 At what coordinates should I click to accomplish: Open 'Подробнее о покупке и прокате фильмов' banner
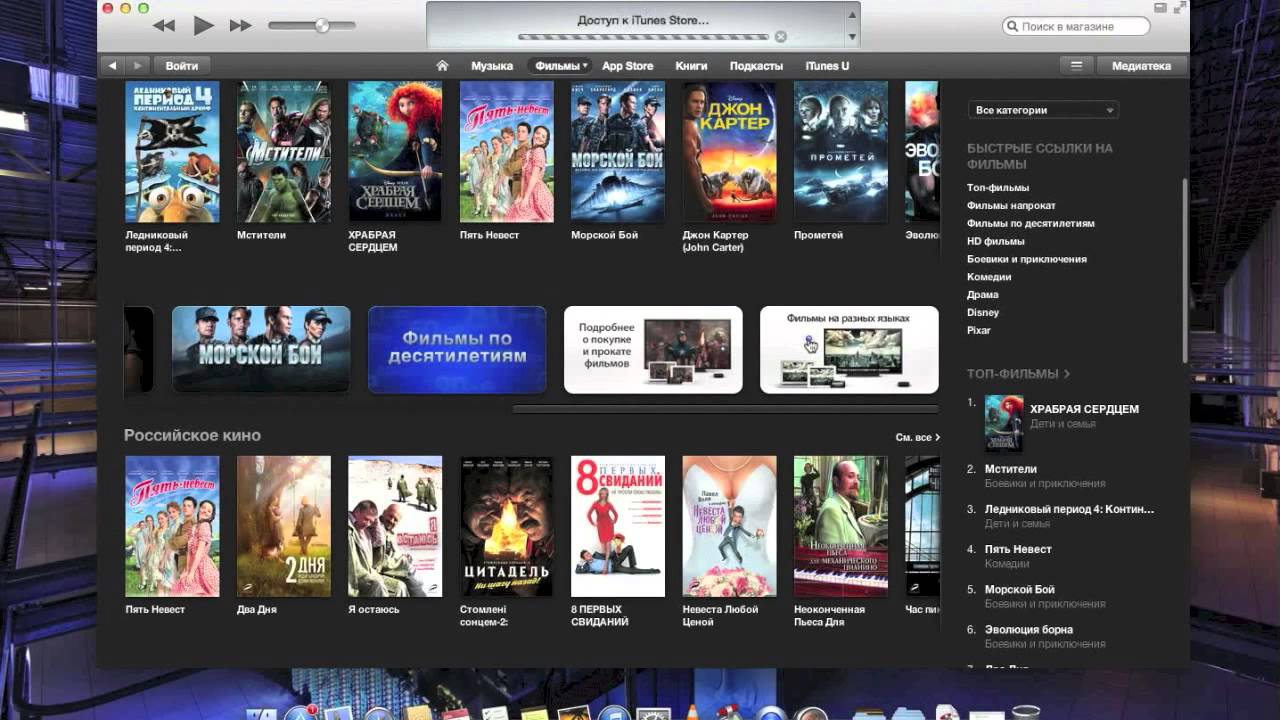[653, 349]
